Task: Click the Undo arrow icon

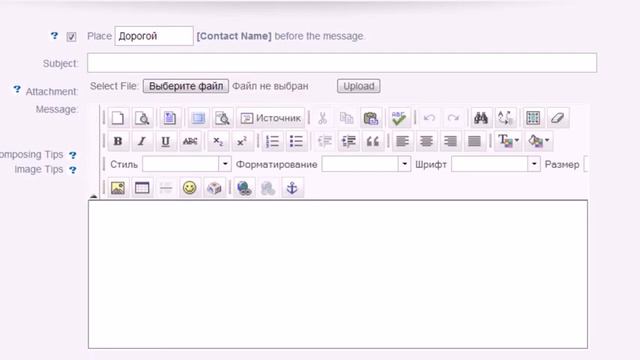Action: [x=429, y=118]
